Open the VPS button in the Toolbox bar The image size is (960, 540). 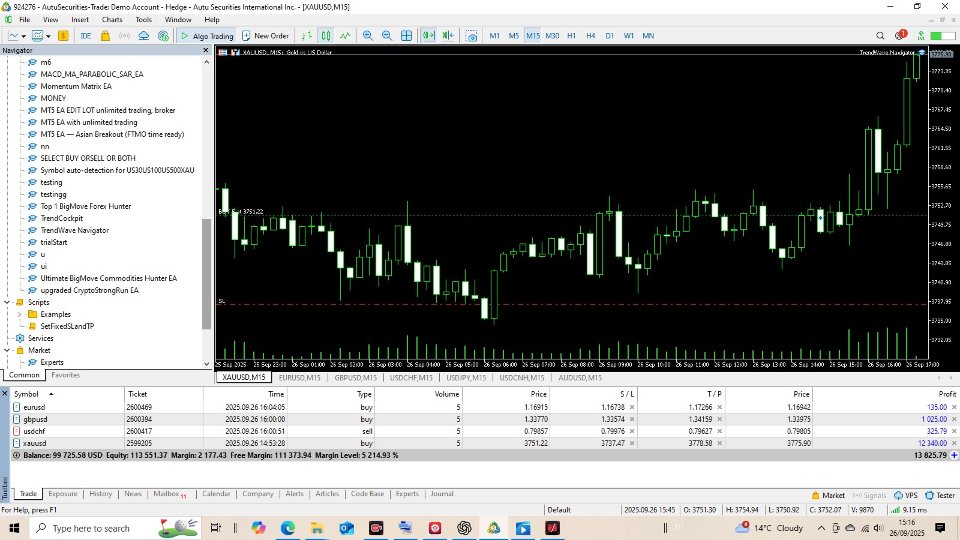[906, 495]
